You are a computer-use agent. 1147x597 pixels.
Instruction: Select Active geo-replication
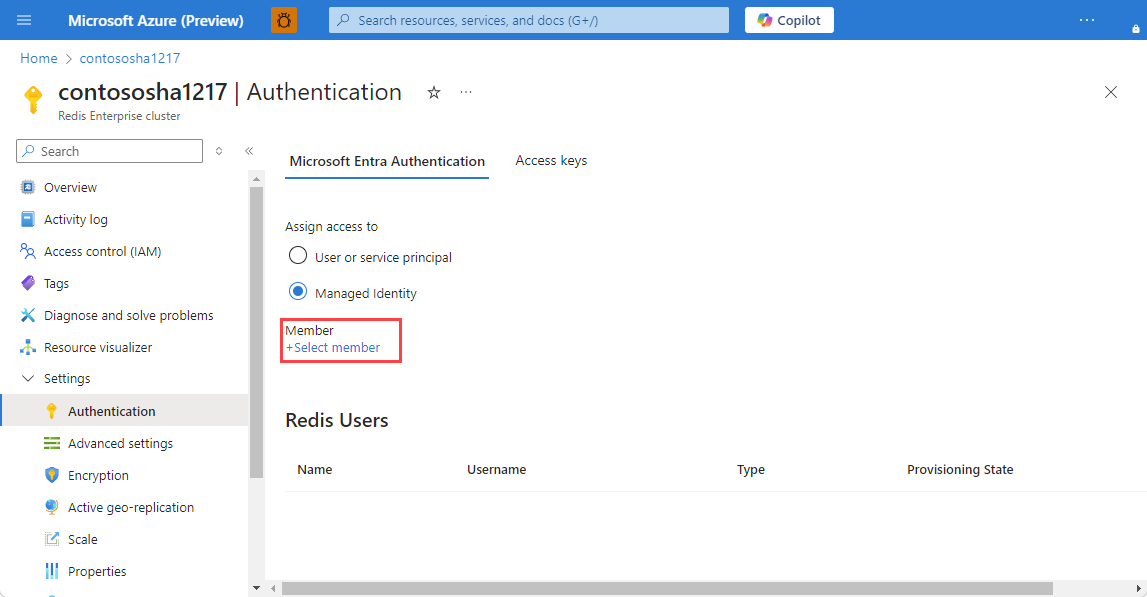[x=130, y=507]
